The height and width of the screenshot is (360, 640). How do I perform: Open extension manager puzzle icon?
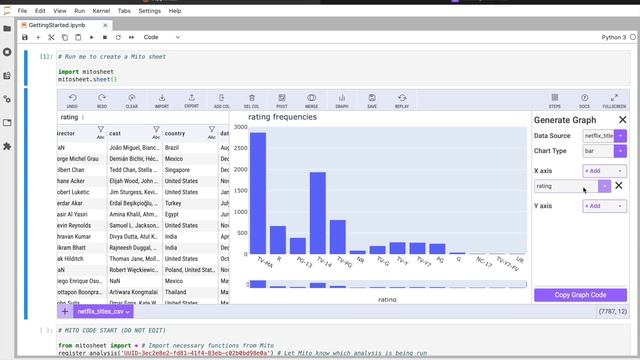[7, 146]
